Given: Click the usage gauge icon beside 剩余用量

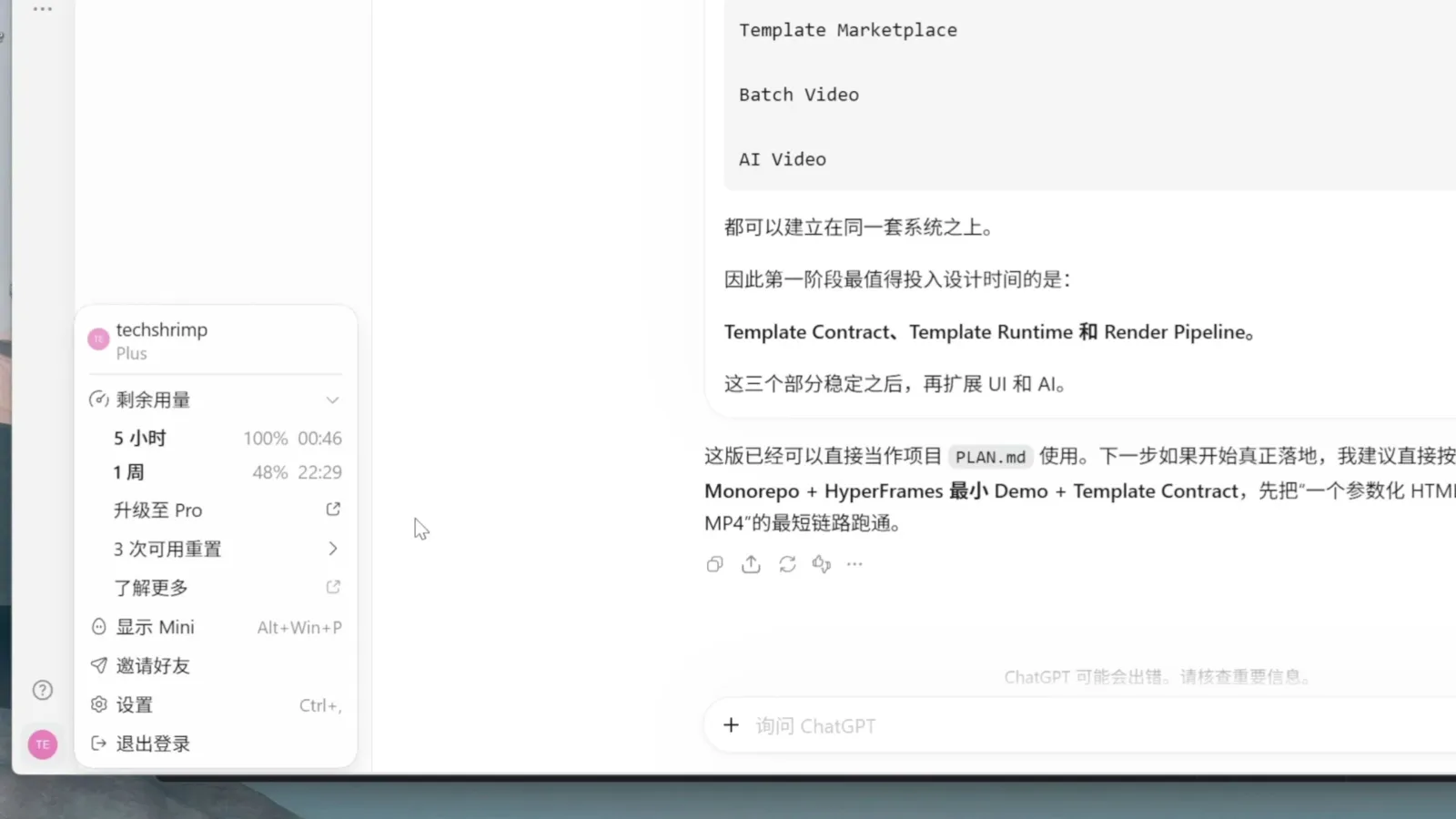Looking at the screenshot, I should point(99,399).
